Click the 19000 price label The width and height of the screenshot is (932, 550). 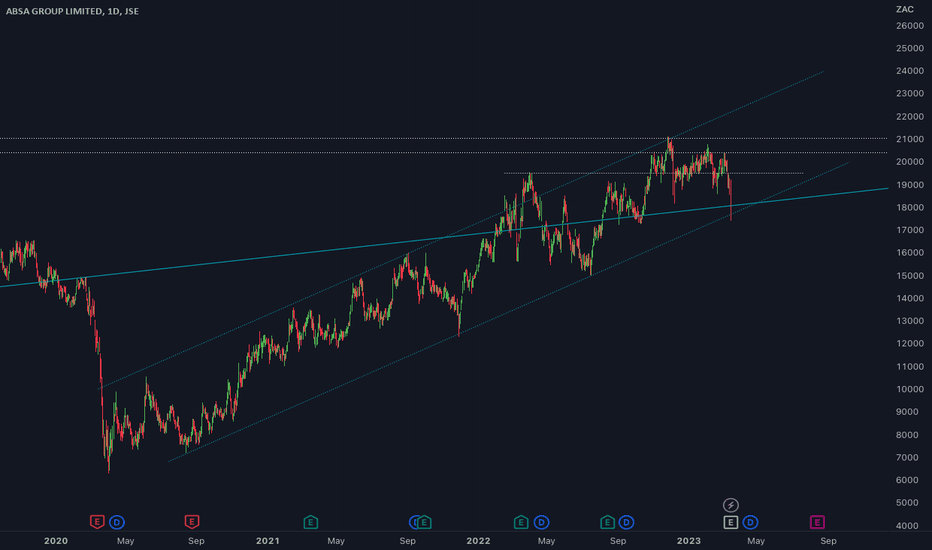tap(909, 185)
